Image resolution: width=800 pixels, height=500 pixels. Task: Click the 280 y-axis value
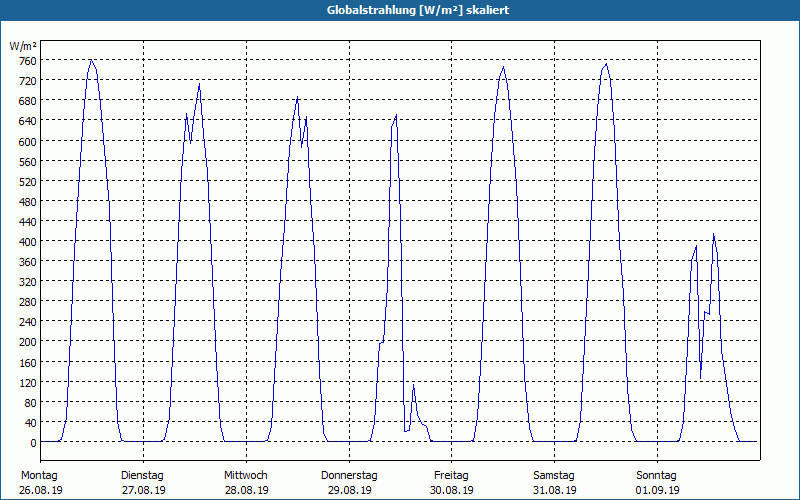point(28,302)
